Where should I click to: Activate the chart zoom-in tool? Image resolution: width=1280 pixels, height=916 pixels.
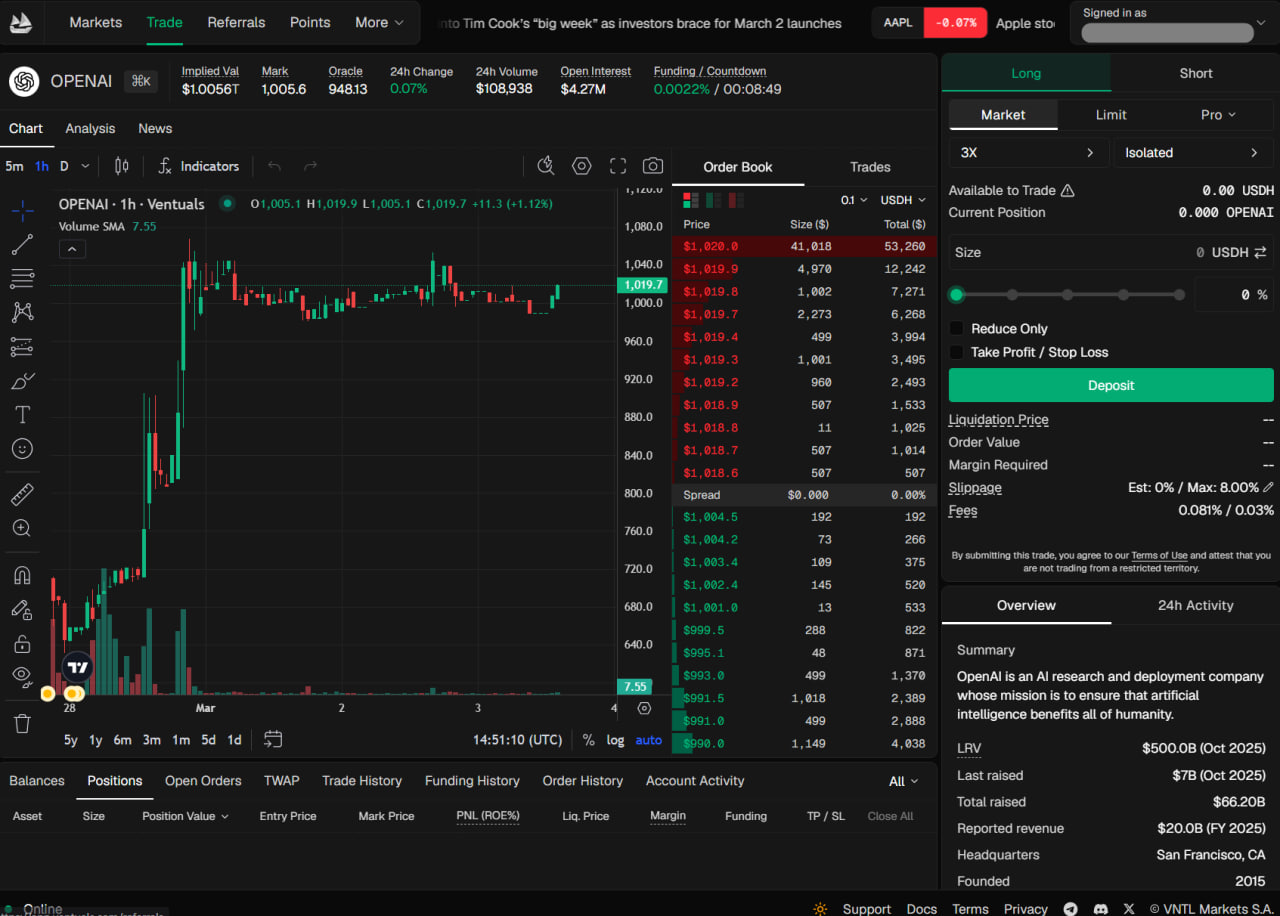point(22,528)
